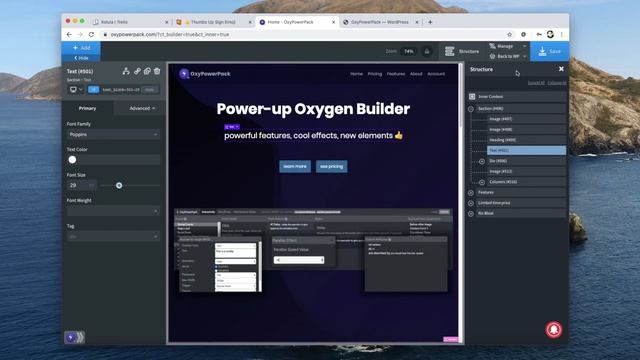The height and width of the screenshot is (360, 640).
Task: Select Image #512 in Structure tree
Action: pos(527,171)
